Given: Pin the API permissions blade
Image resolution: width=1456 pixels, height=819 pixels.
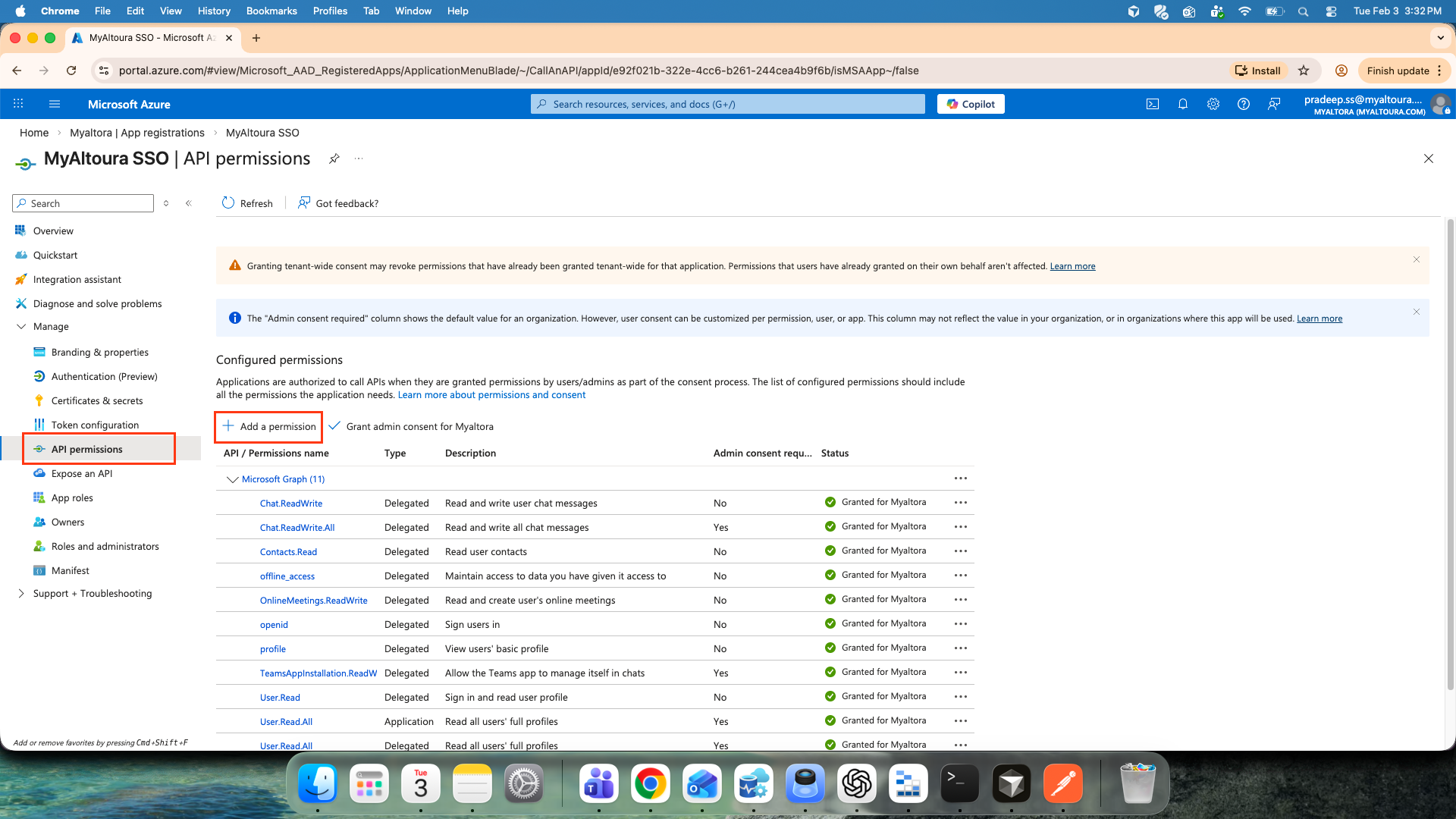Looking at the screenshot, I should [x=334, y=158].
